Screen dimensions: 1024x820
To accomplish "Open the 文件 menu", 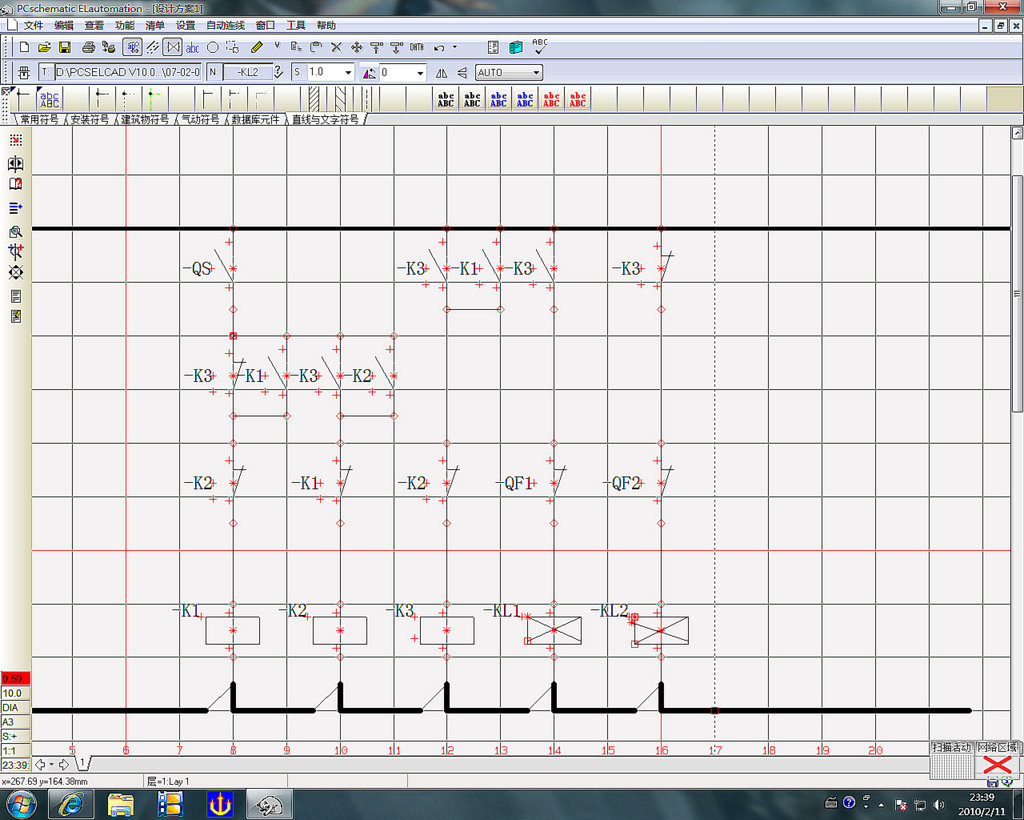I will coord(33,25).
